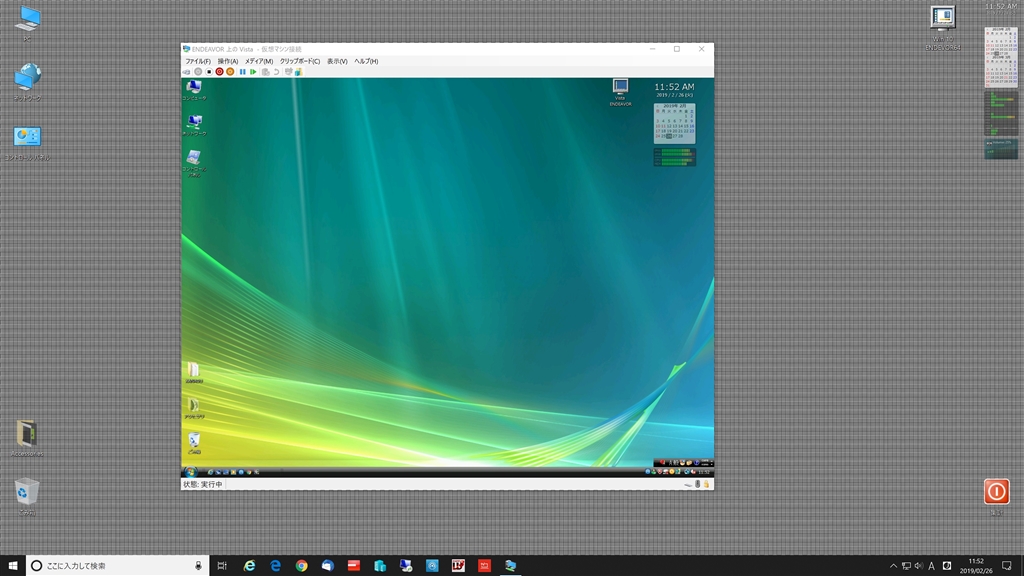Open the ヘルプ(H) menu

click(366, 61)
